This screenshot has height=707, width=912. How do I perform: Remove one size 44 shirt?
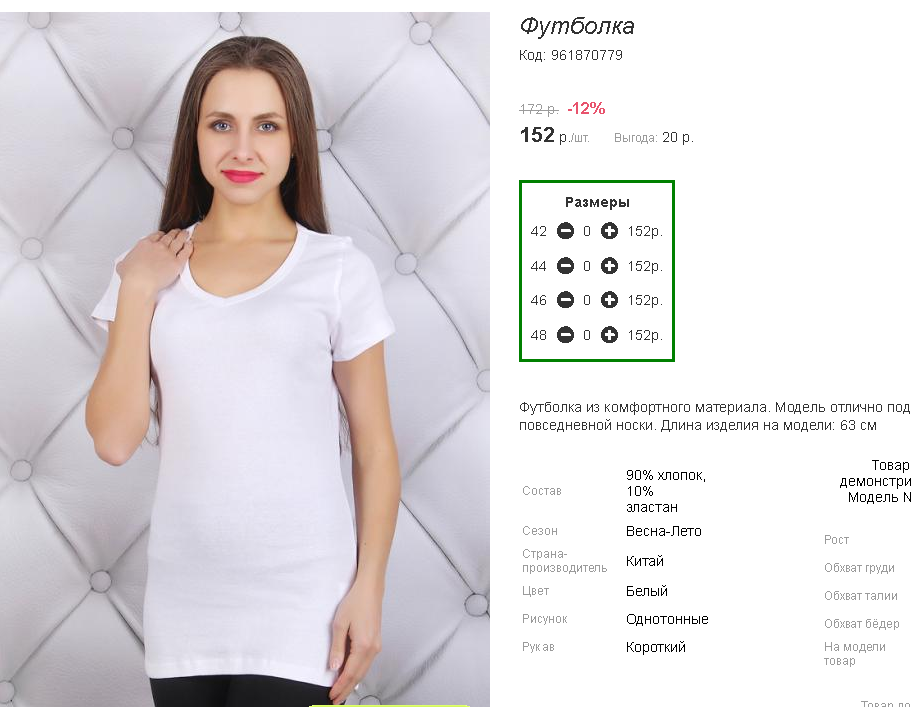click(565, 266)
